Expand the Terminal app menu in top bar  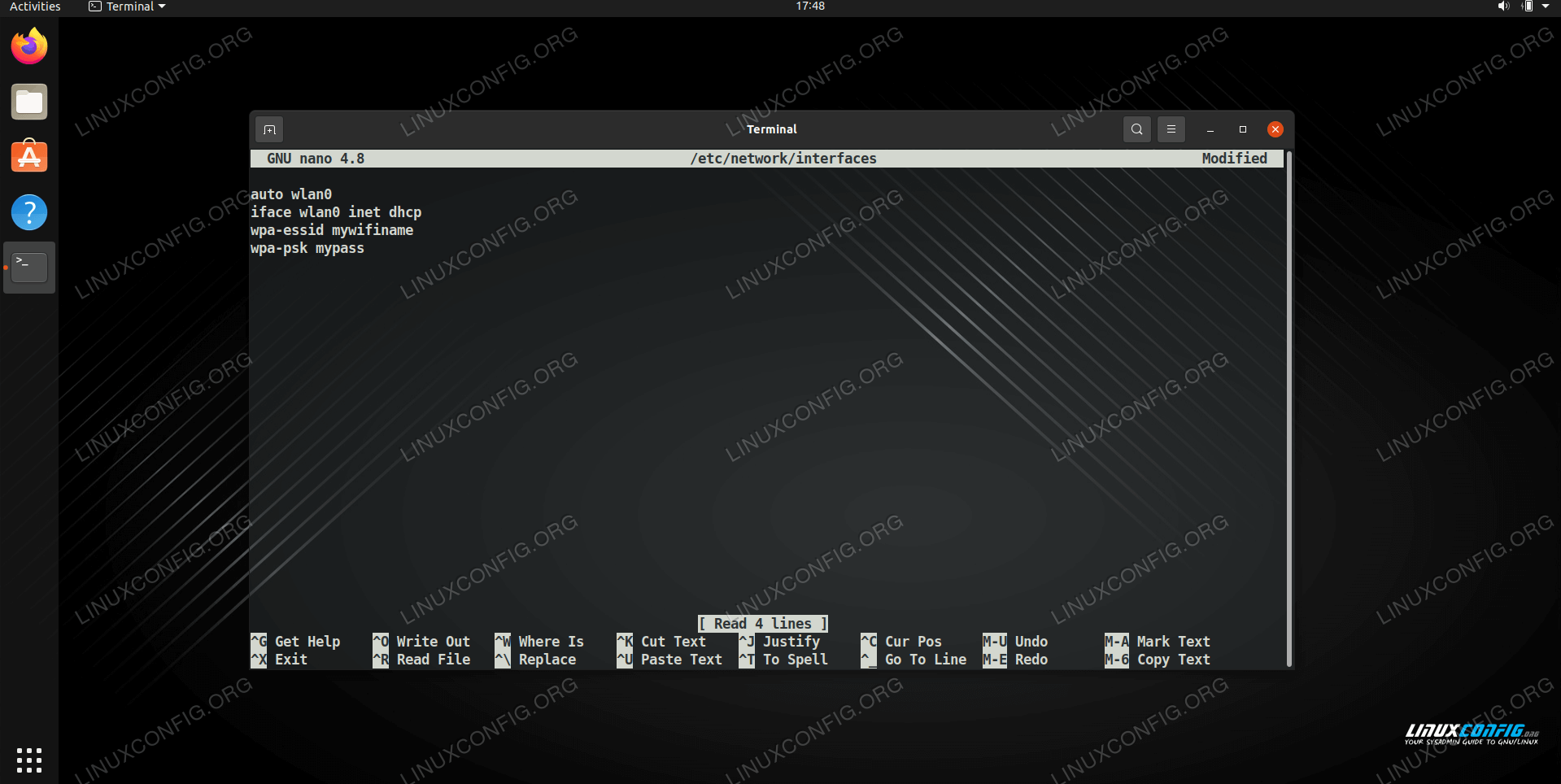pos(128,7)
